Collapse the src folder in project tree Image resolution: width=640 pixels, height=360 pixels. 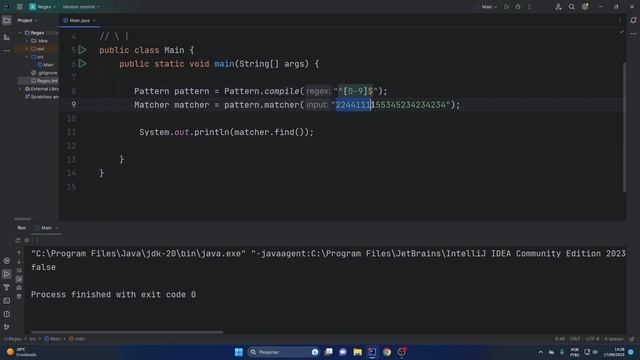point(27,57)
